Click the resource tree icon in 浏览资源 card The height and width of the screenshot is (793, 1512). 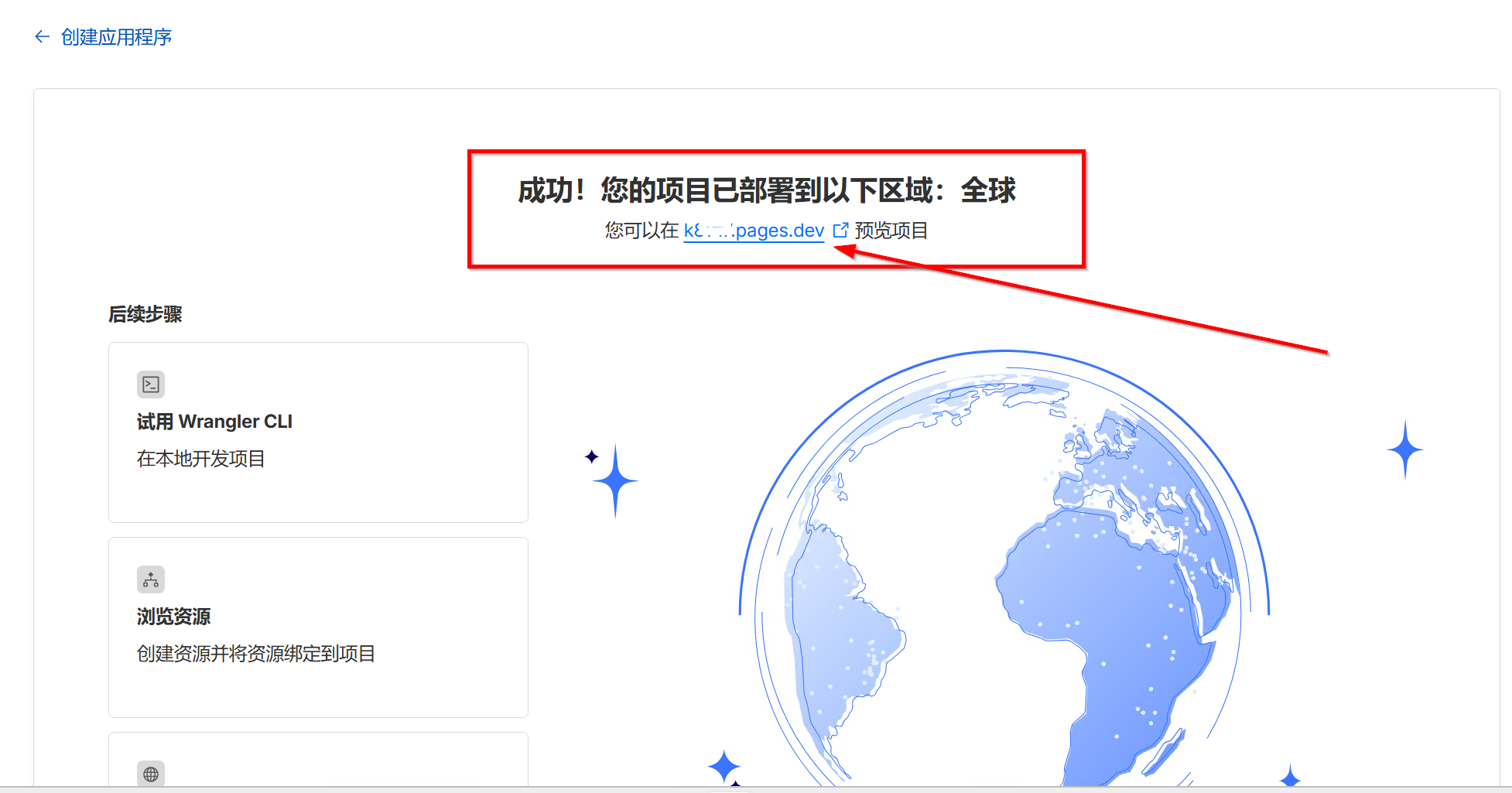(x=151, y=579)
